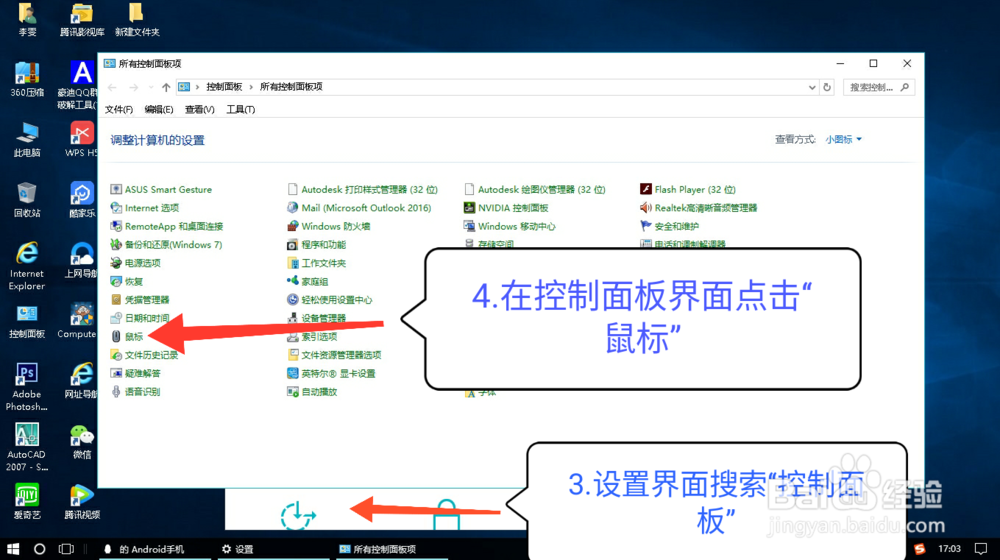Open the 恢复 recovery item
This screenshot has height=560, width=1000.
pyautogui.click(x=127, y=281)
